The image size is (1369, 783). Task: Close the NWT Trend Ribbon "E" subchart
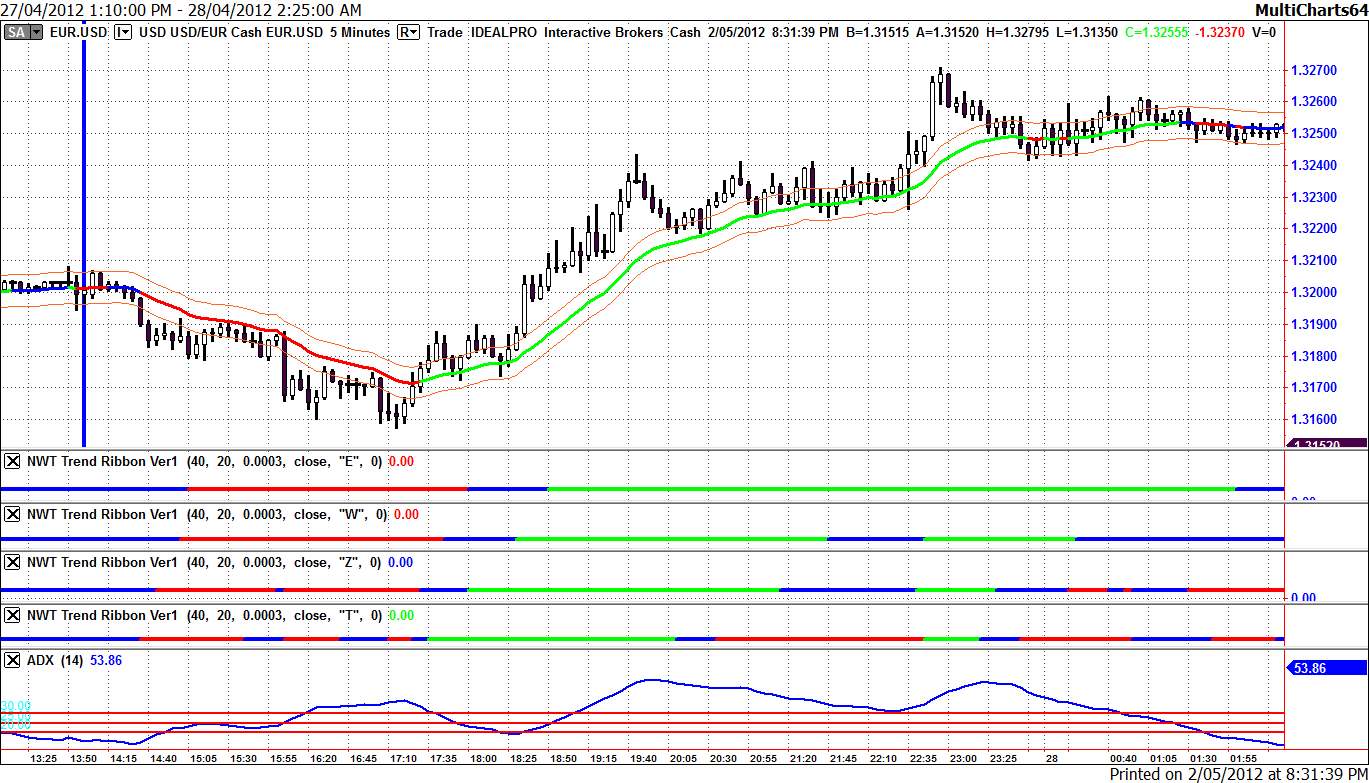(x=12, y=461)
